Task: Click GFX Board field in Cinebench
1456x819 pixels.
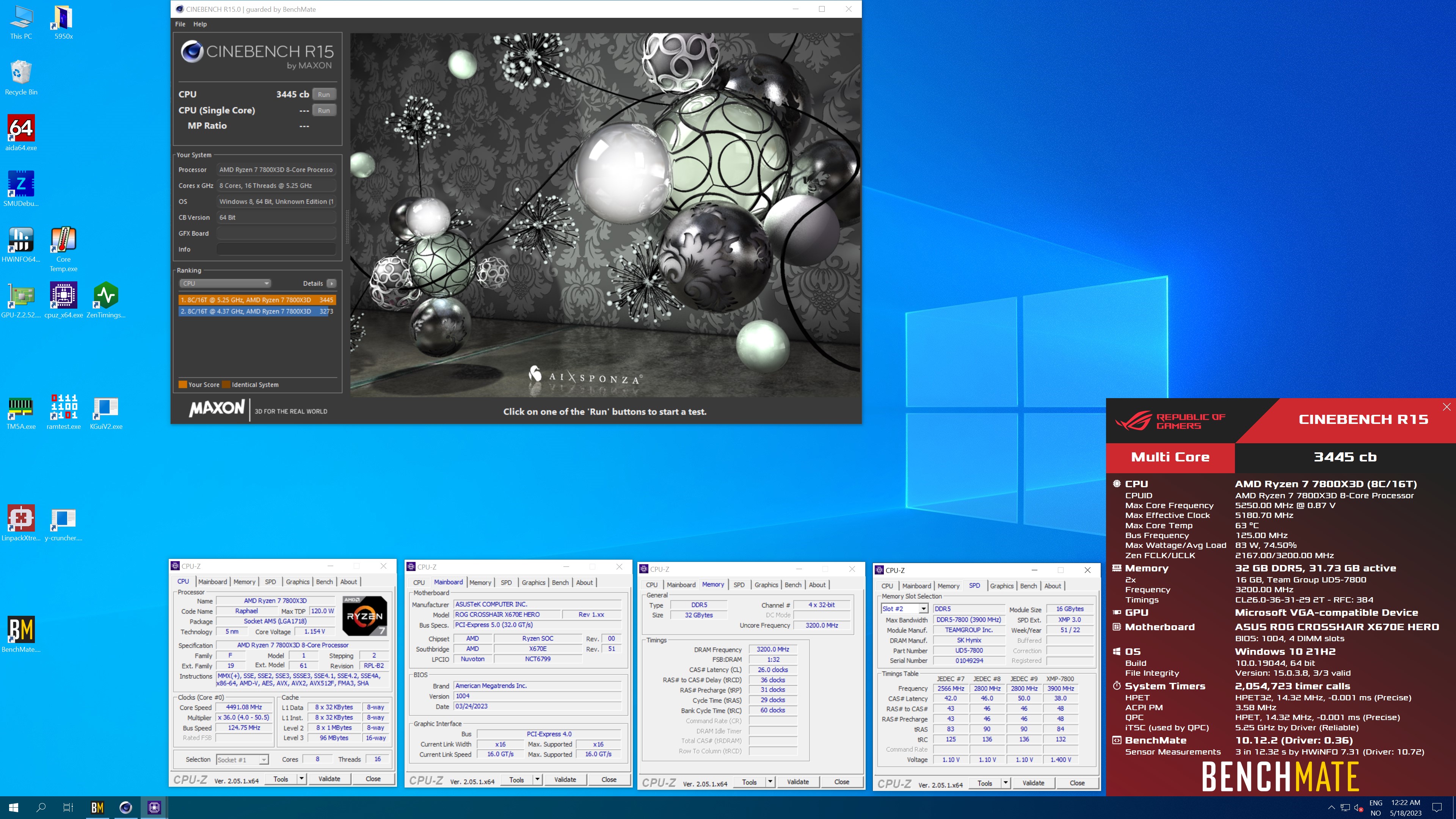Action: click(x=276, y=234)
